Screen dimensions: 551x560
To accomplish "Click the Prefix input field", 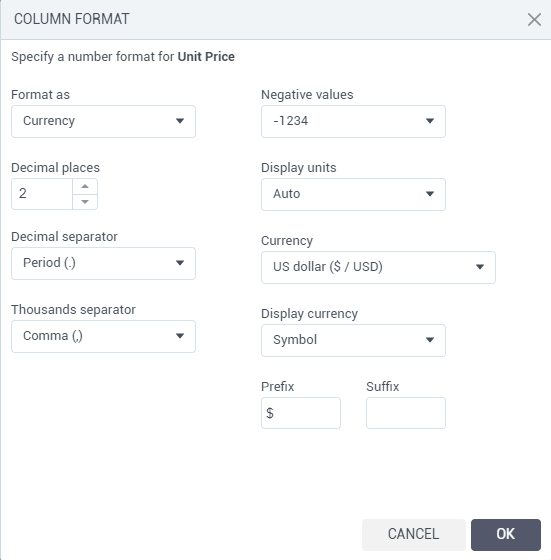I will (301, 413).
